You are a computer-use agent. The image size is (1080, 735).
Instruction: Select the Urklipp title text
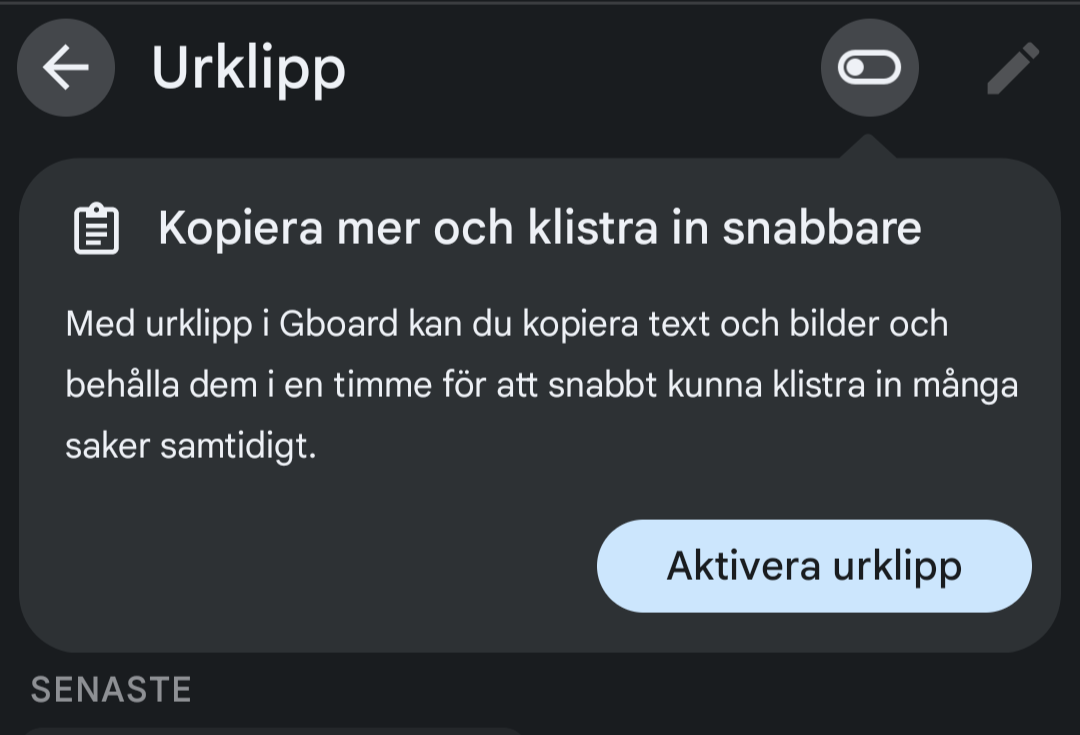point(249,68)
